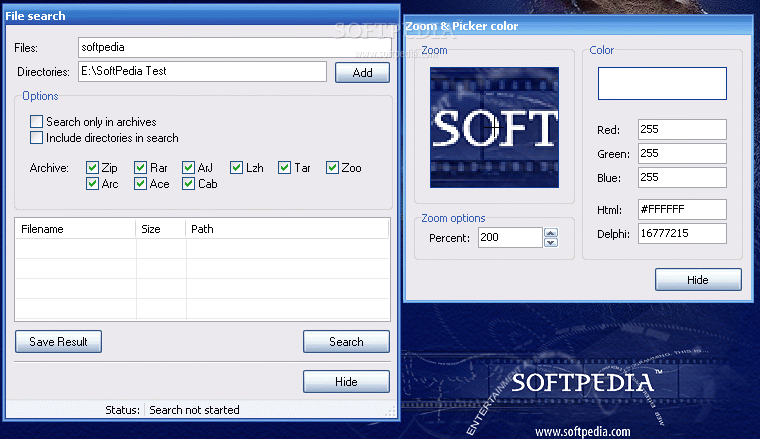Uncheck the Zip archive checkbox
The image size is (760, 439).
coord(92,168)
